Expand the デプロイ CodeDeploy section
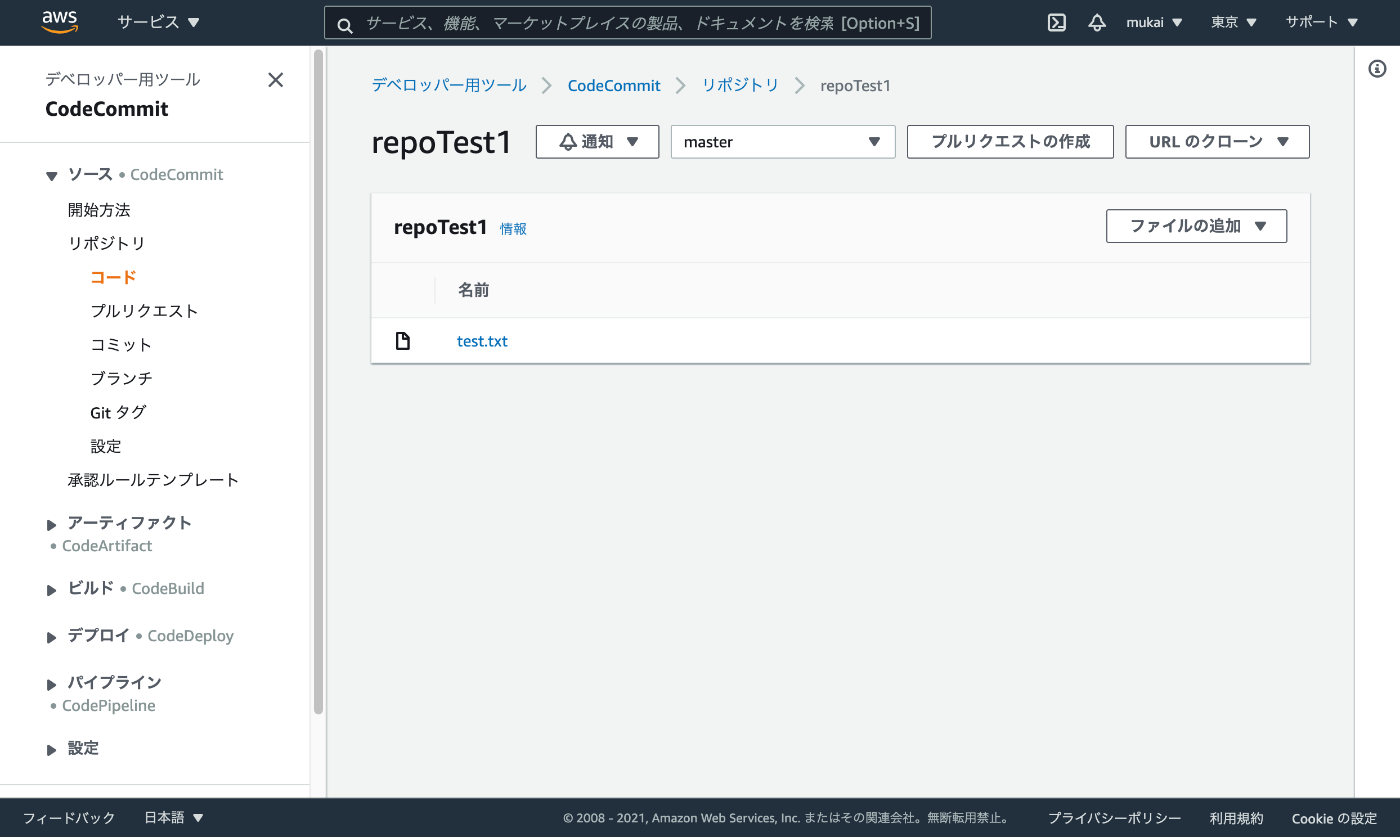This screenshot has width=1400, height=837. (51, 637)
